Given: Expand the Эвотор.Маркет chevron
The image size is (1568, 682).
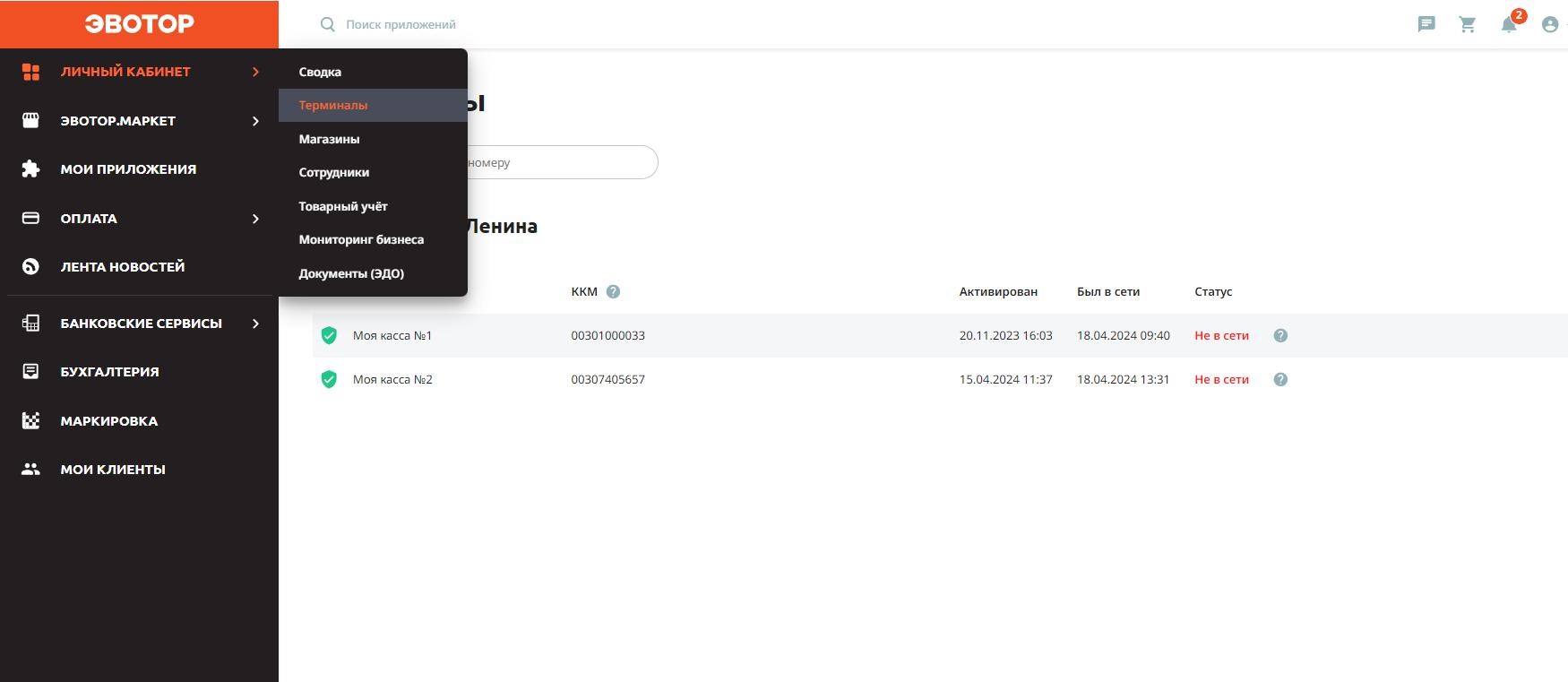Looking at the screenshot, I should (x=255, y=121).
